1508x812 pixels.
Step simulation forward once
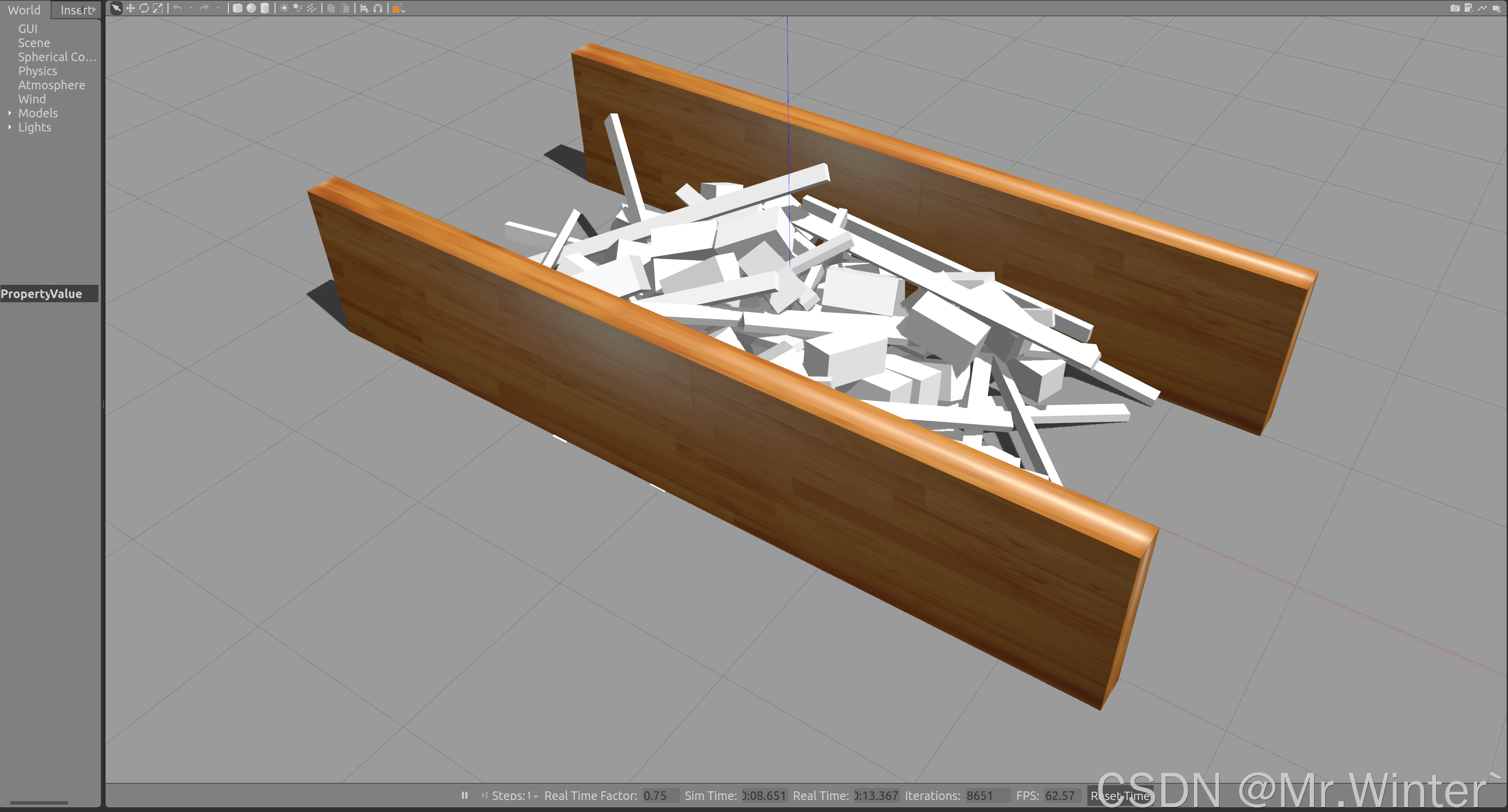[x=484, y=795]
